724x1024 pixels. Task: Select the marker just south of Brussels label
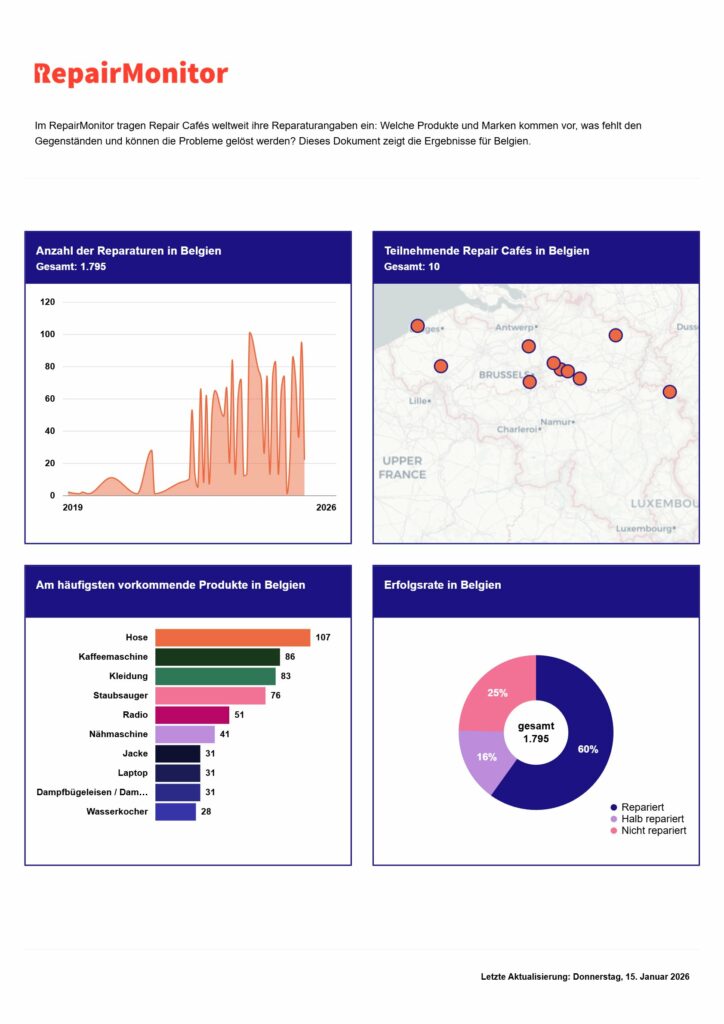coord(530,382)
